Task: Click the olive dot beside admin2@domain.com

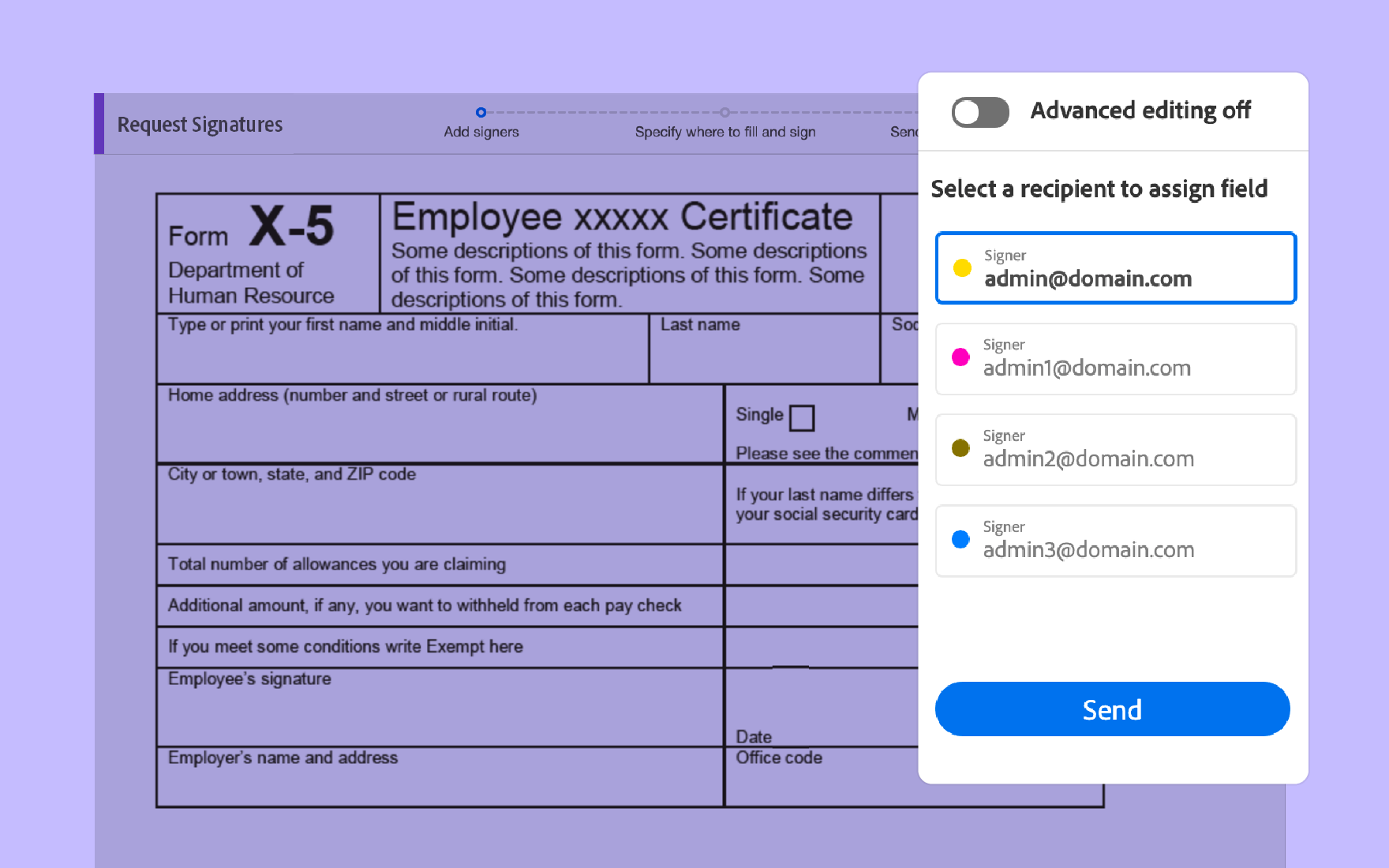Action: click(960, 448)
